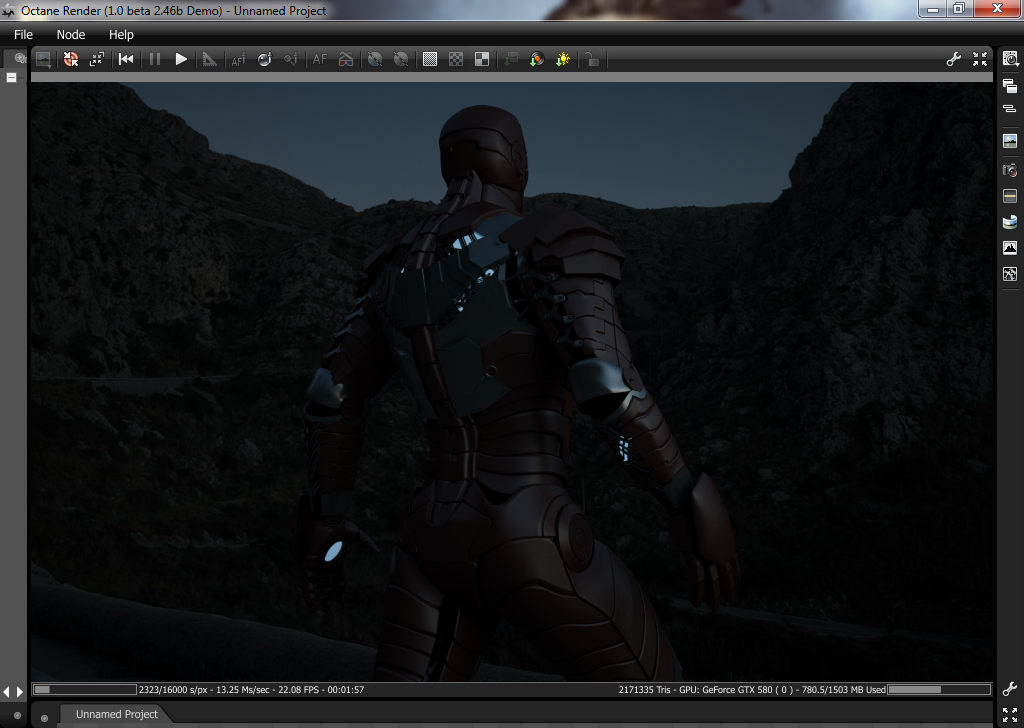Open the File menu
This screenshot has height=728, width=1024.
click(x=23, y=34)
